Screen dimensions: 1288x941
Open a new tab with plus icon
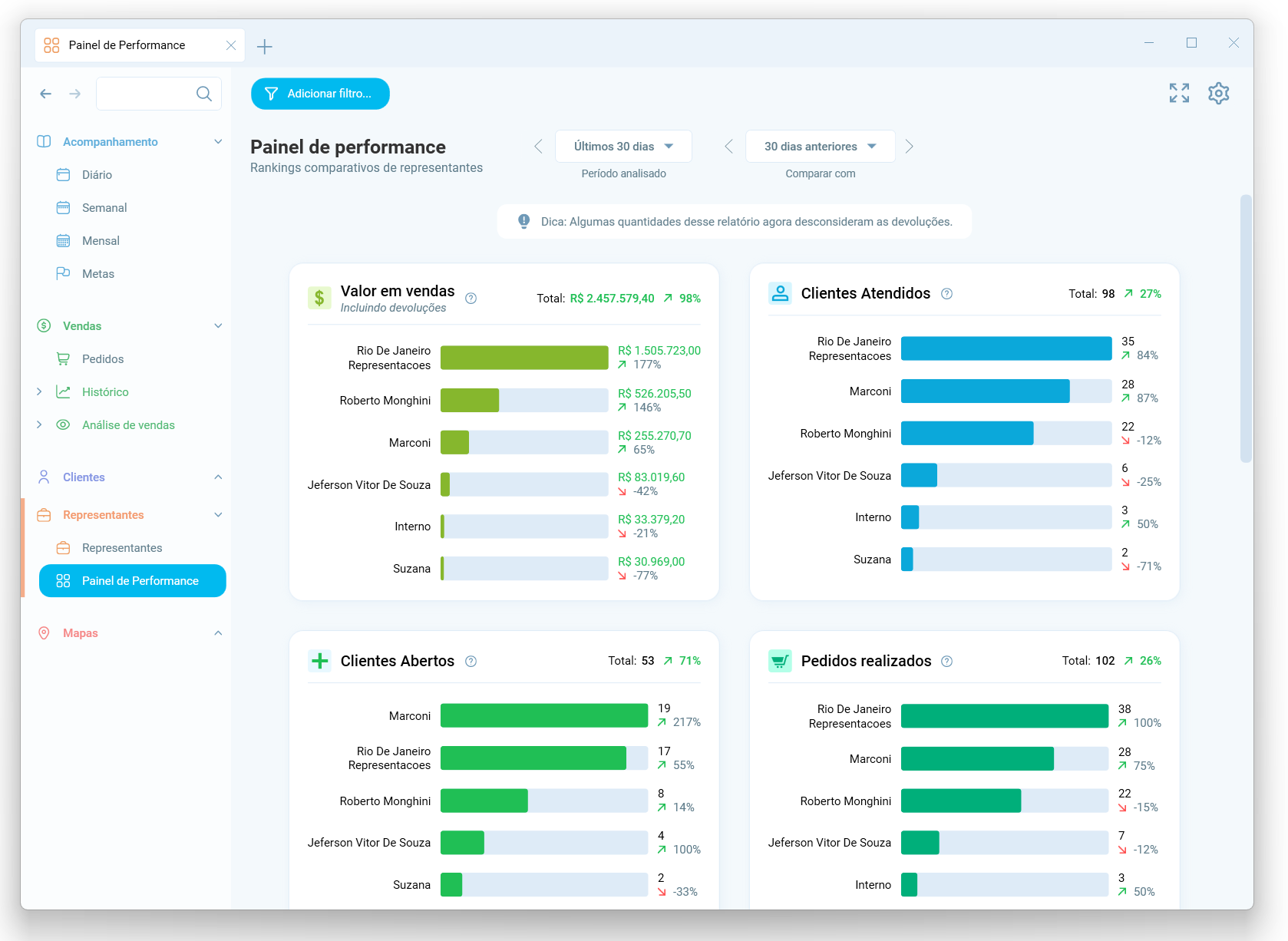coord(265,47)
